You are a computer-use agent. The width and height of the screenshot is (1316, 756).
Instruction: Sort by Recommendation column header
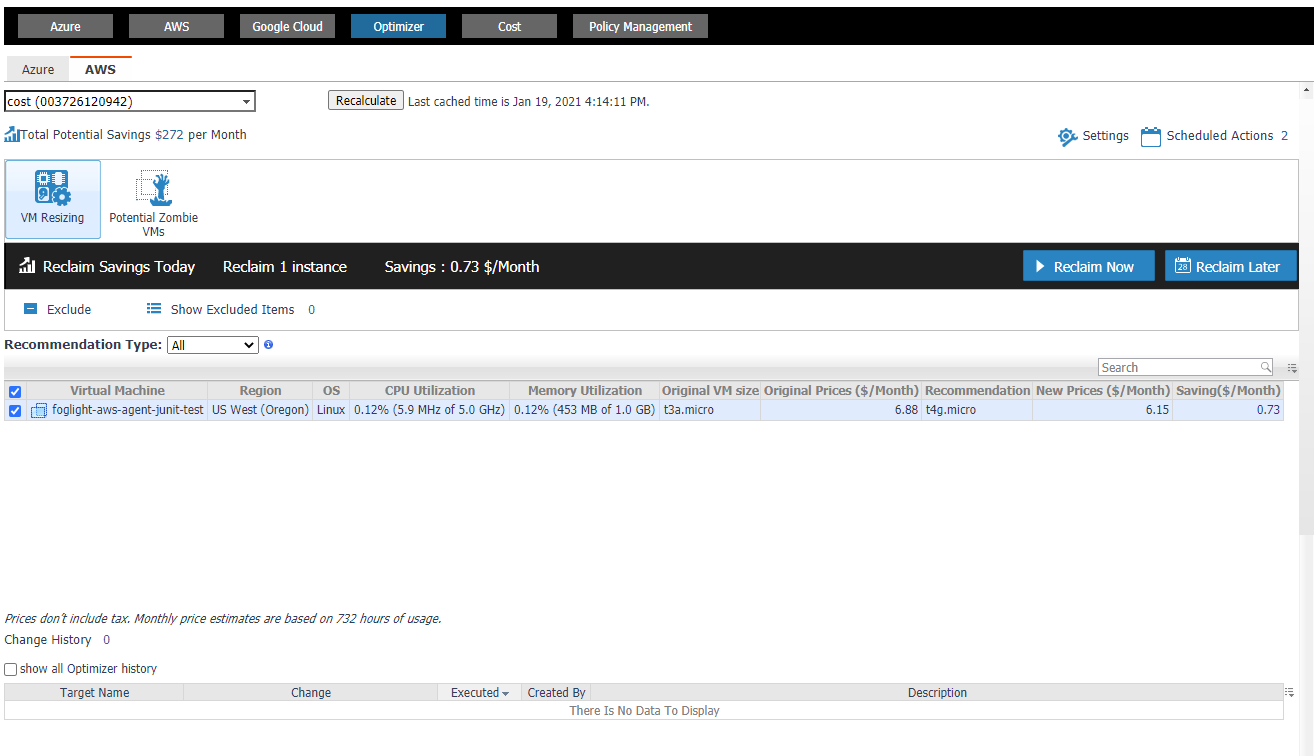[x=977, y=390]
